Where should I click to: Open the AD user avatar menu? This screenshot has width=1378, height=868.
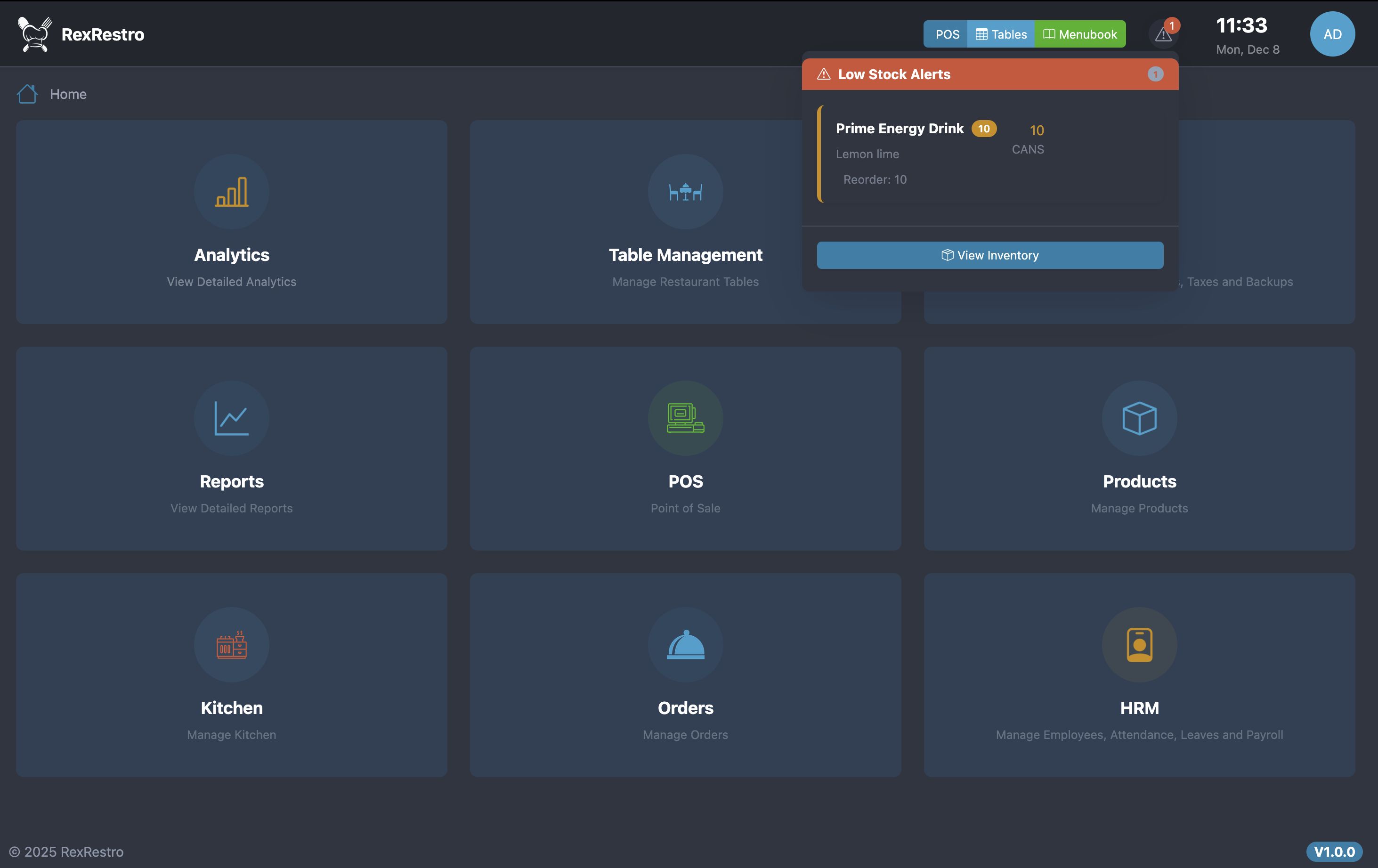coord(1332,34)
